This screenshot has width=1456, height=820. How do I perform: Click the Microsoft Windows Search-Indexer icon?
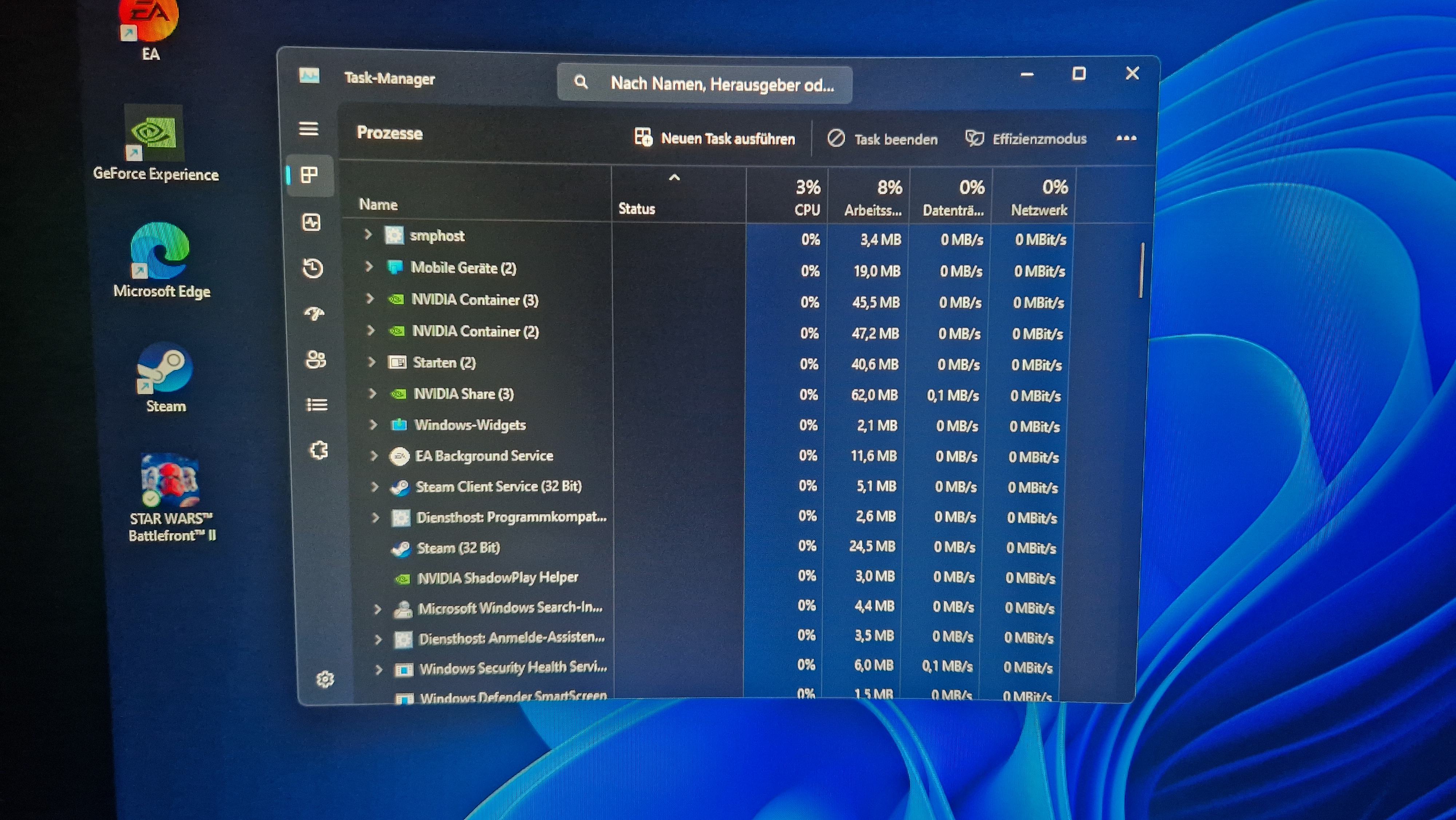point(403,609)
